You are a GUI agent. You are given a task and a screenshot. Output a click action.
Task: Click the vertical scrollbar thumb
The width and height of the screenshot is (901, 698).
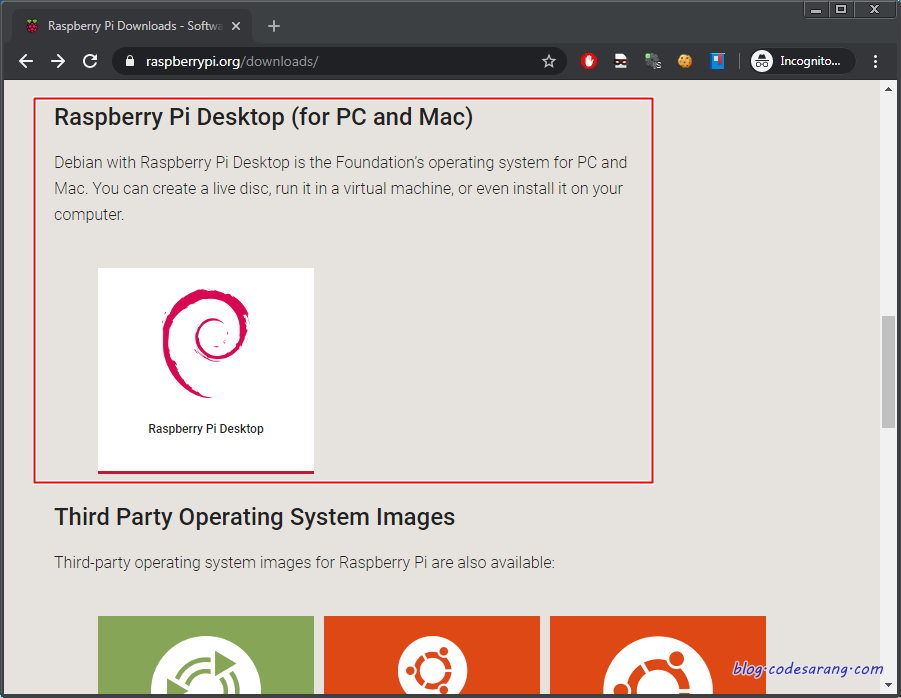click(888, 372)
